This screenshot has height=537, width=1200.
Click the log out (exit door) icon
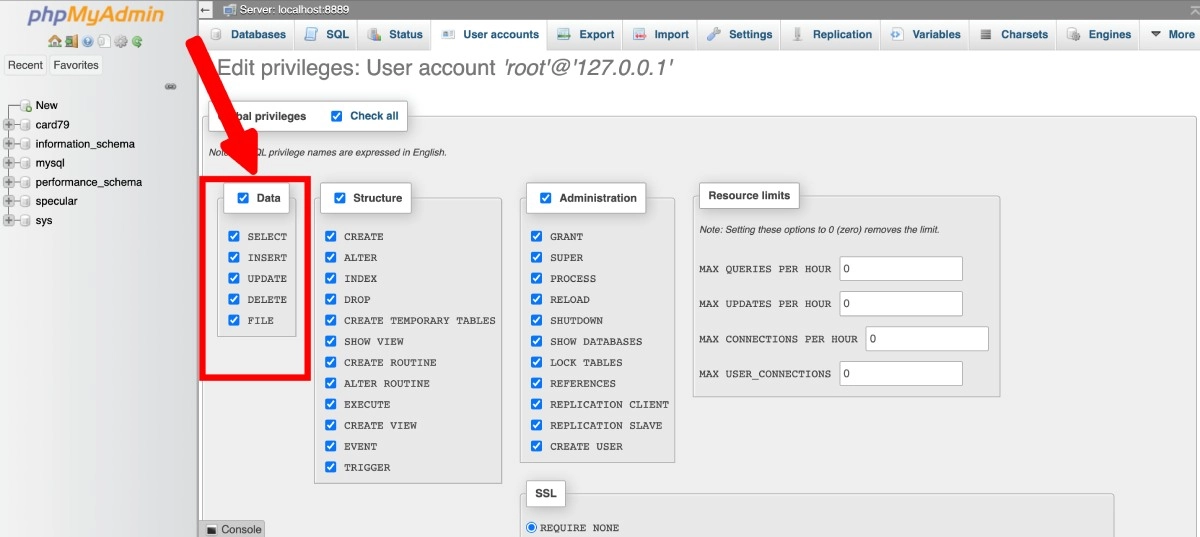click(71, 41)
